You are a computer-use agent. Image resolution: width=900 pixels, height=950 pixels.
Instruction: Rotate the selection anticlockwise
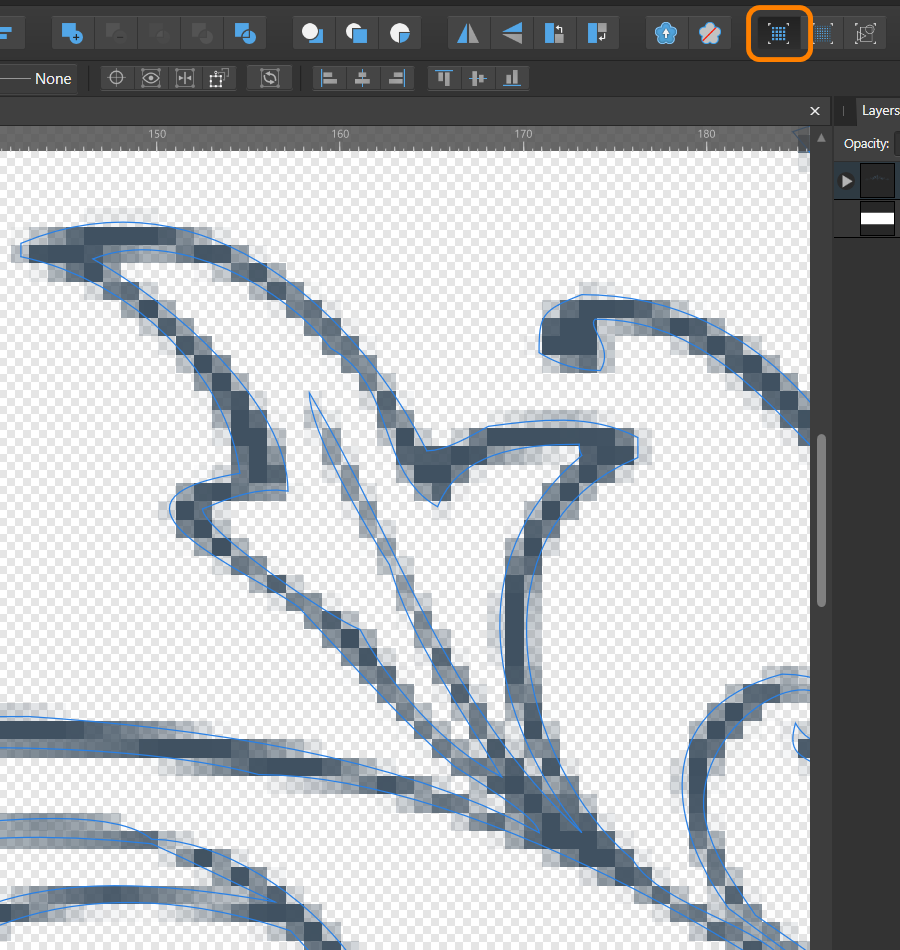pyautogui.click(x=555, y=33)
